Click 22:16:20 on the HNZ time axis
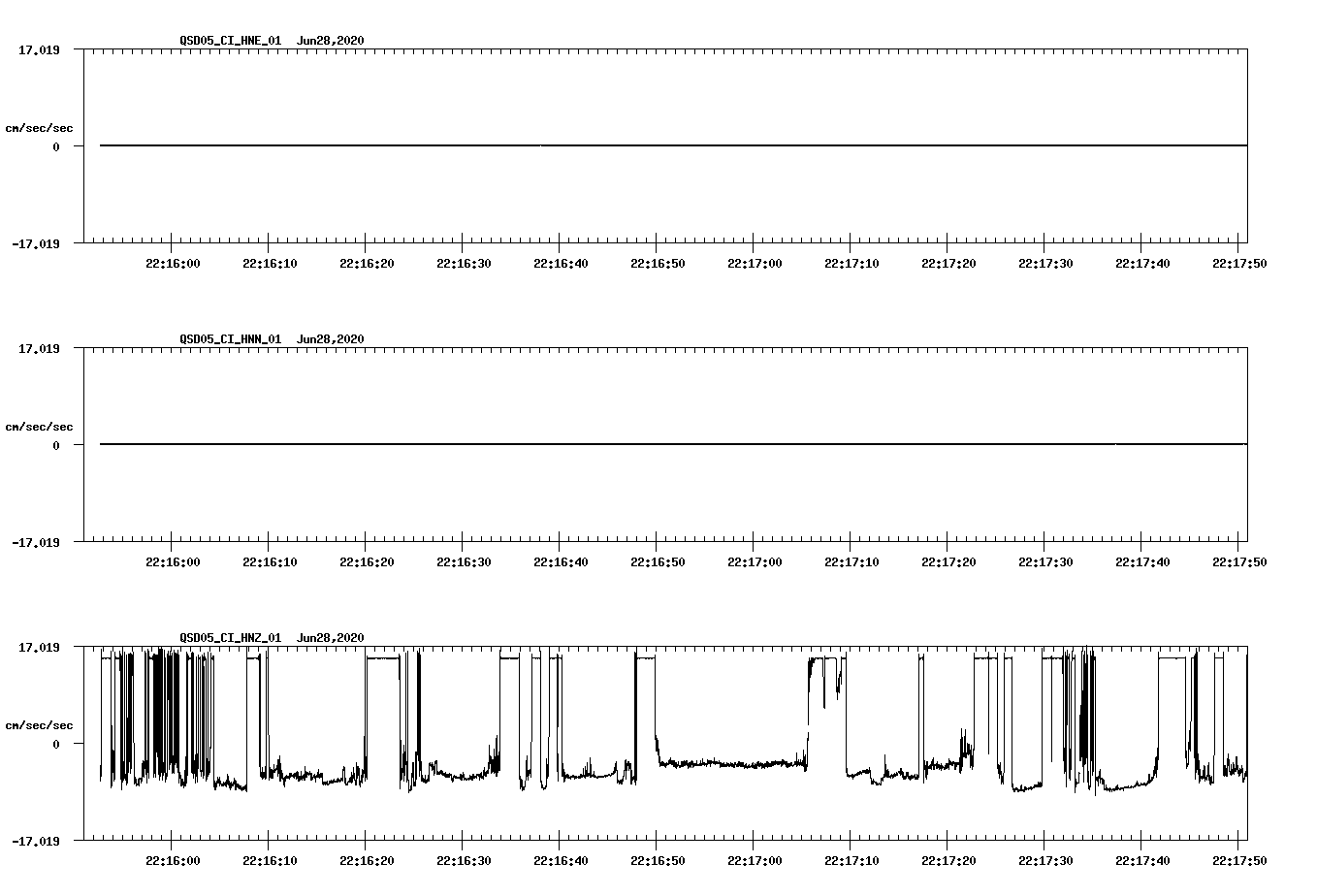Screen dimensions: 1317x896 tap(367, 861)
